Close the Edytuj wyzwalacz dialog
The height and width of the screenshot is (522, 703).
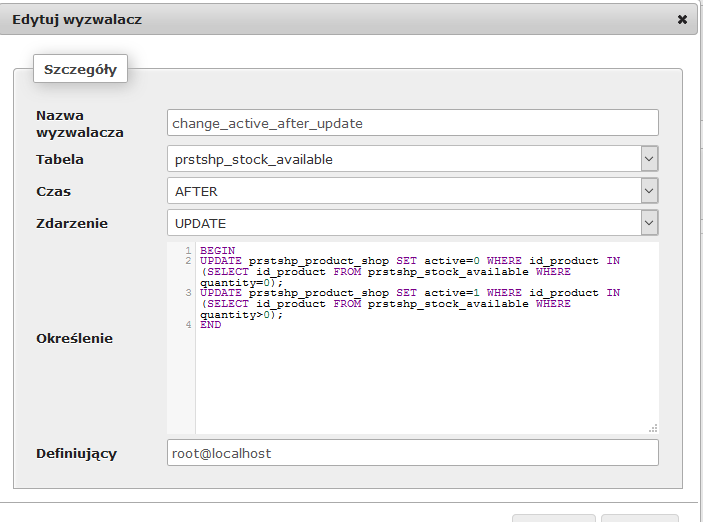pyautogui.click(x=682, y=19)
